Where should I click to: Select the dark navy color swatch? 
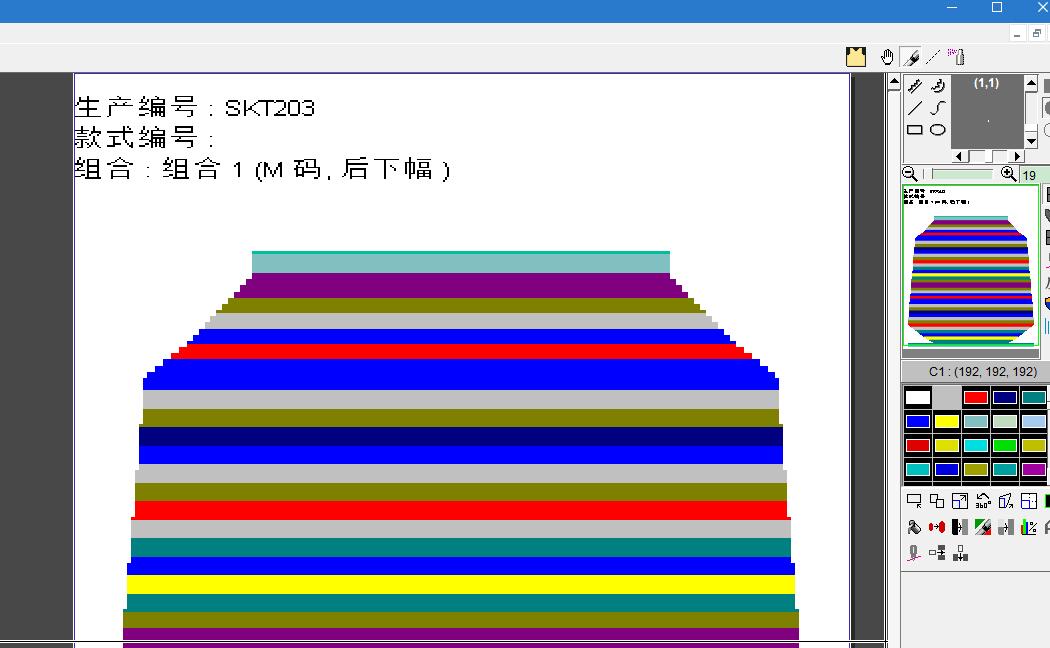[1004, 398]
